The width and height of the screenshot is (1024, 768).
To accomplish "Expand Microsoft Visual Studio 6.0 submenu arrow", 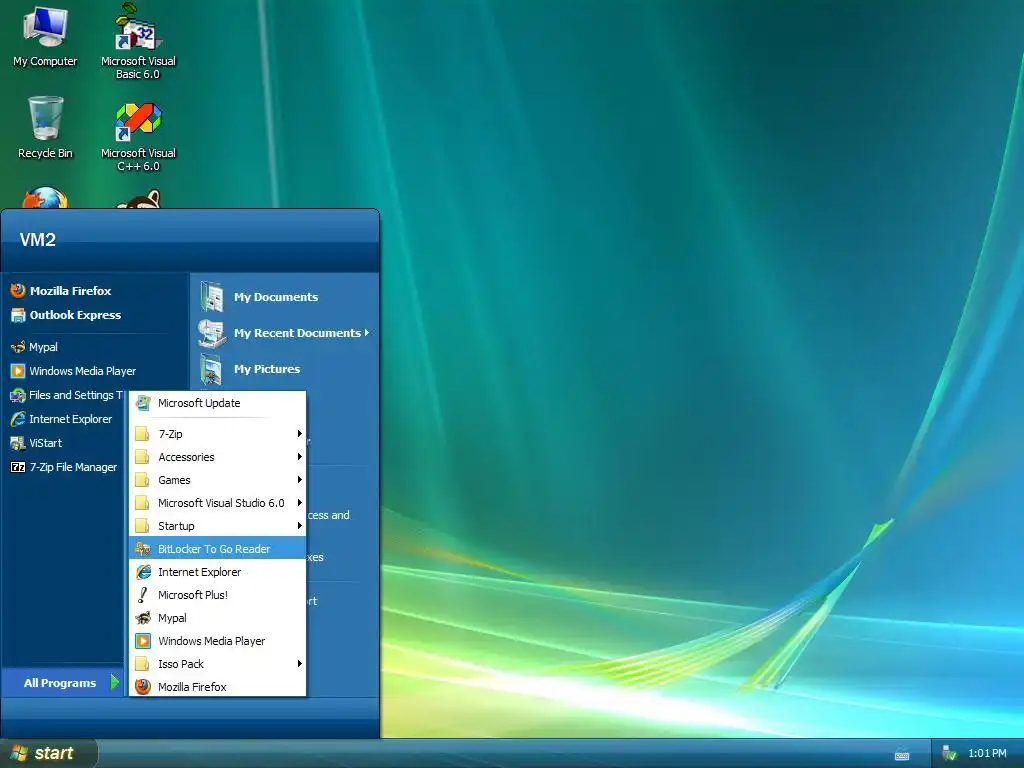I will [299, 503].
